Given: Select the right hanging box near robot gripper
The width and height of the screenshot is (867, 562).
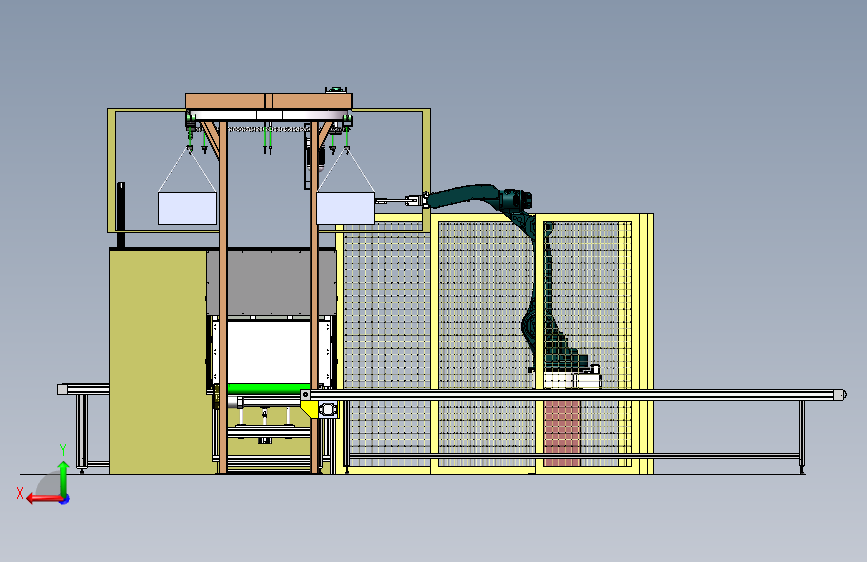Looking at the screenshot, I should 346,208.
